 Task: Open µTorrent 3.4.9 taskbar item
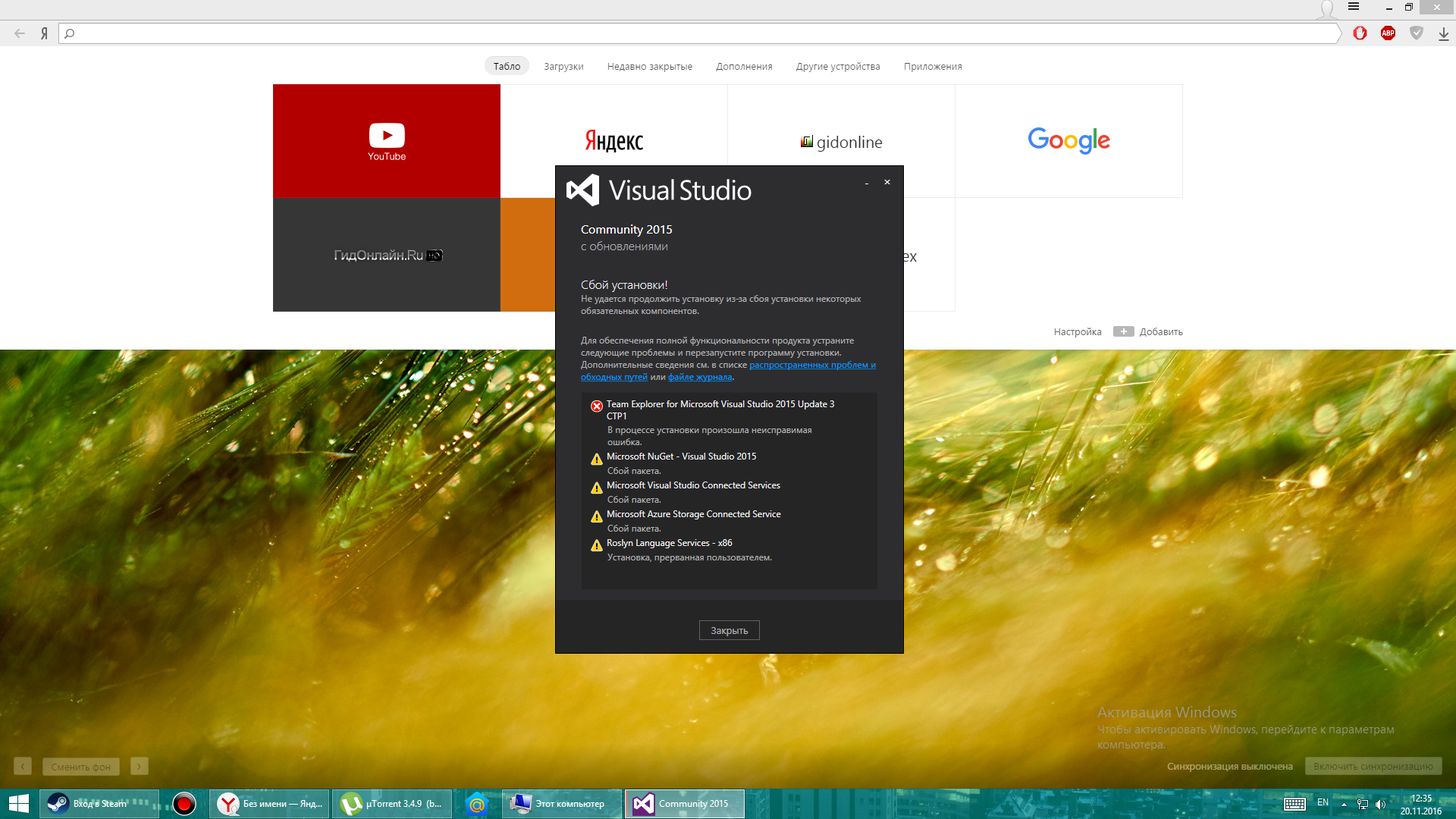point(392,804)
